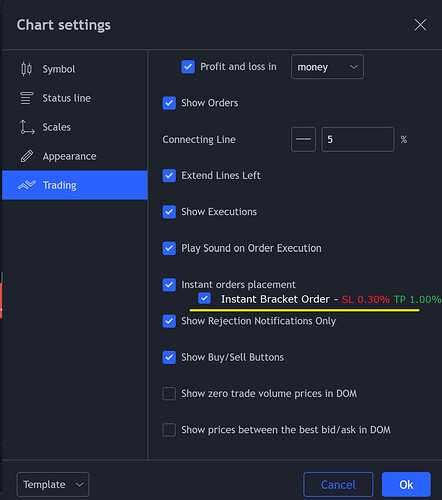Enable Show prices between best bid/ask in DOM
442x500 pixels.
(x=169, y=430)
